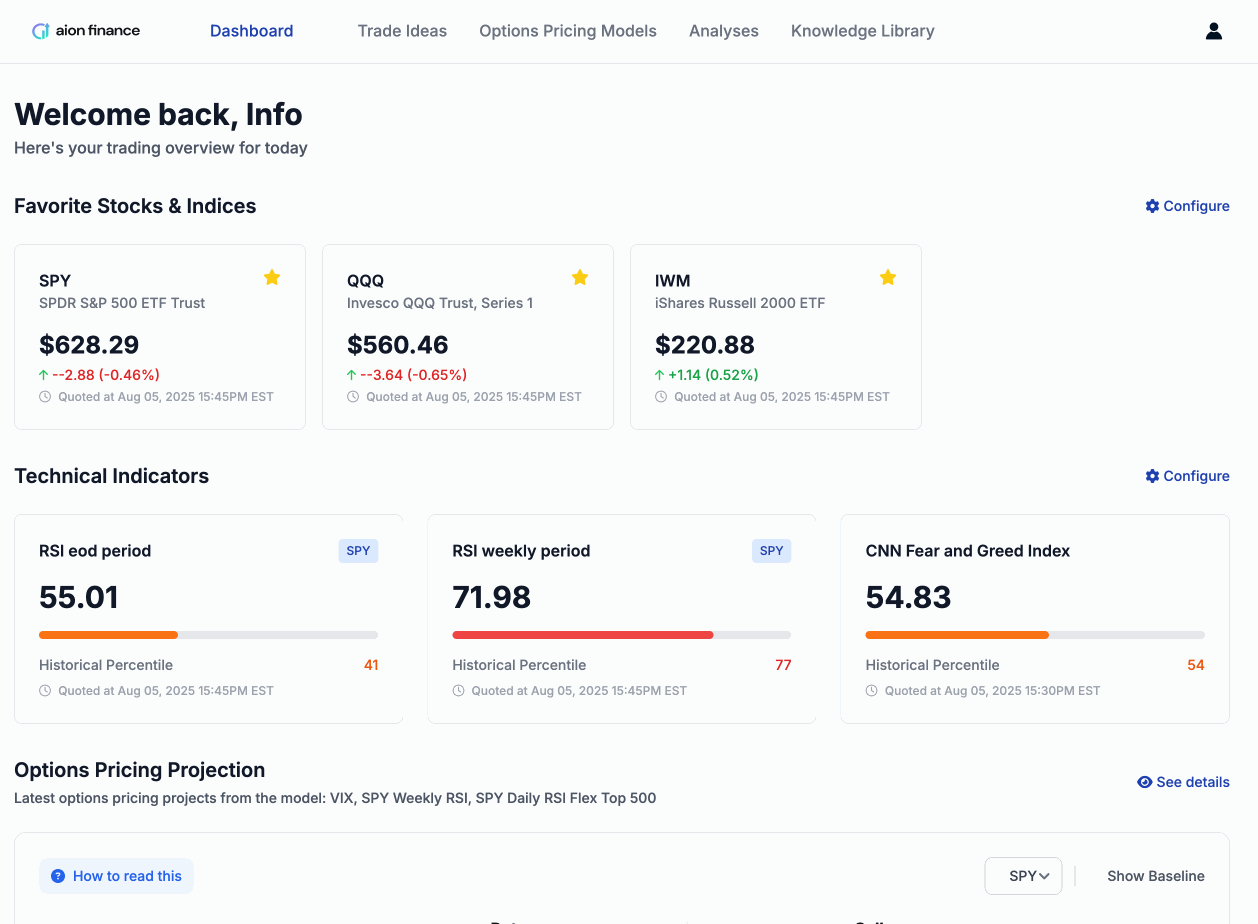Click historical percentile value 41
1258x924 pixels.
tap(371, 665)
